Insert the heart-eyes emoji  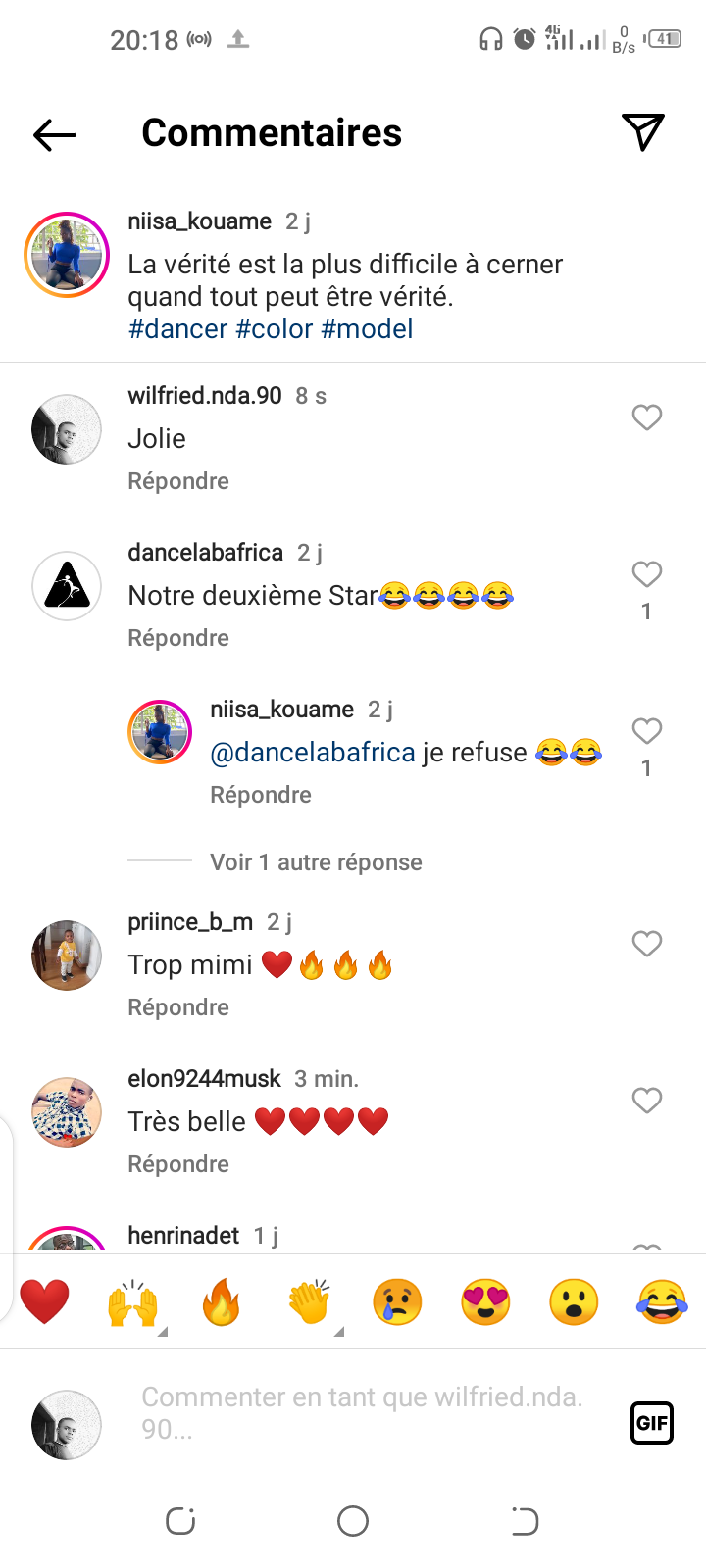pos(485,1302)
